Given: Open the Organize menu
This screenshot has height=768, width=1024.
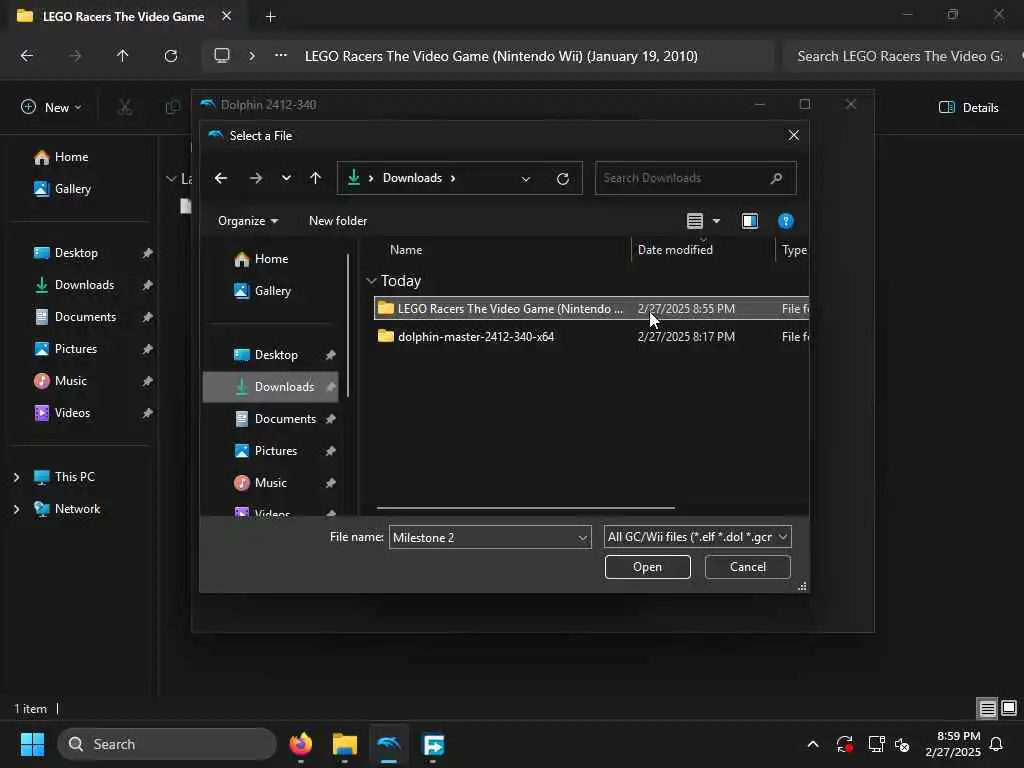Looking at the screenshot, I should [x=248, y=221].
